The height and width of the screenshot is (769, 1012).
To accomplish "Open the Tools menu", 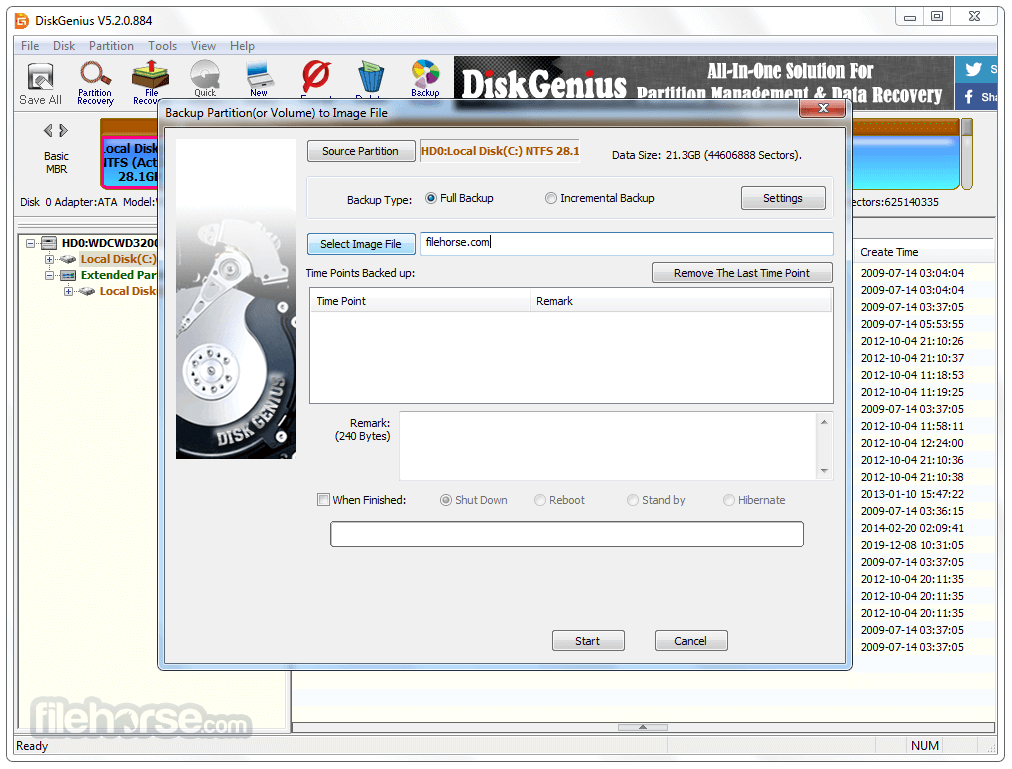I will tap(162, 46).
